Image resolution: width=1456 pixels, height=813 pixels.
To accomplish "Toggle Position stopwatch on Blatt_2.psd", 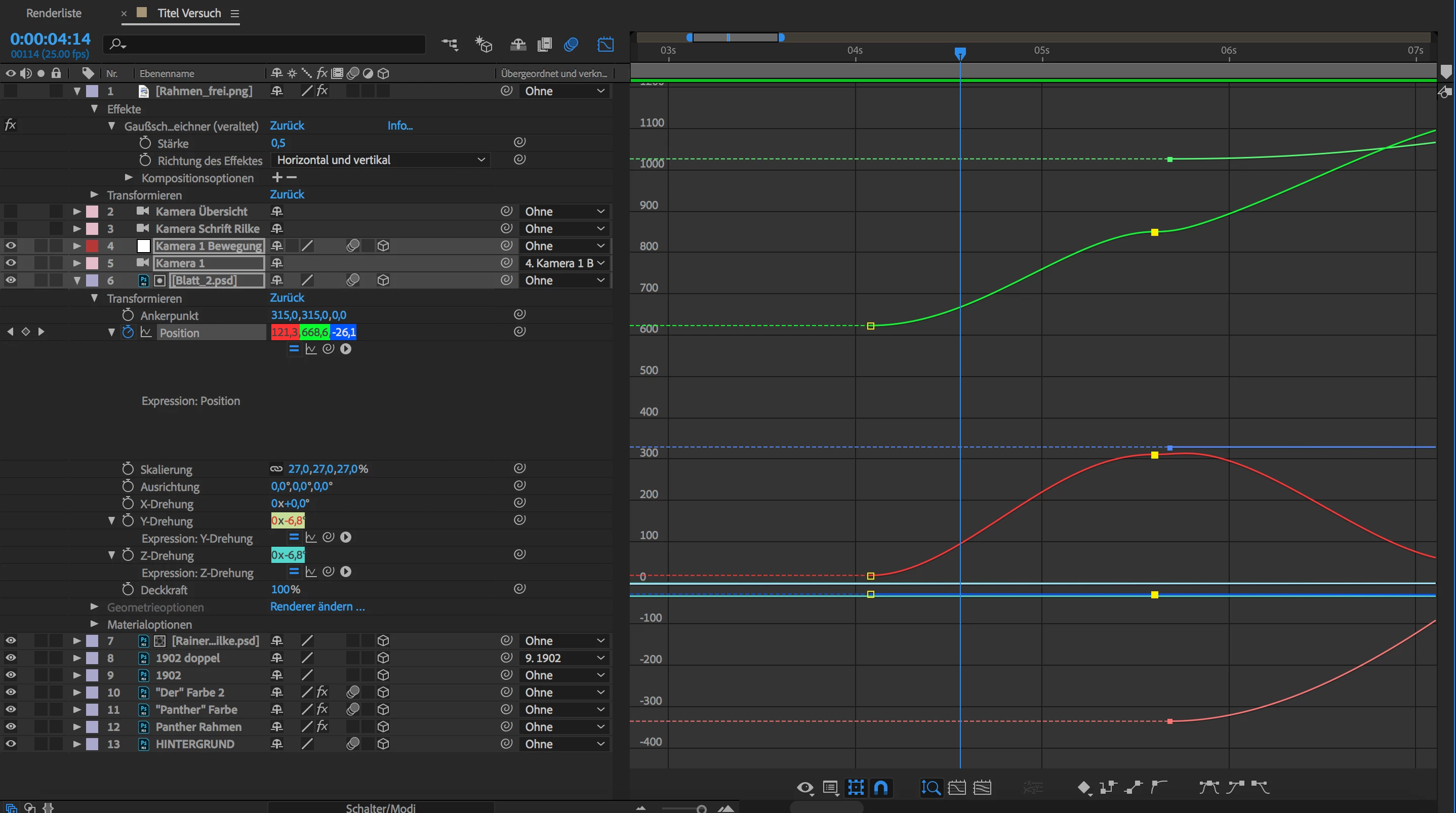I will tap(128, 333).
